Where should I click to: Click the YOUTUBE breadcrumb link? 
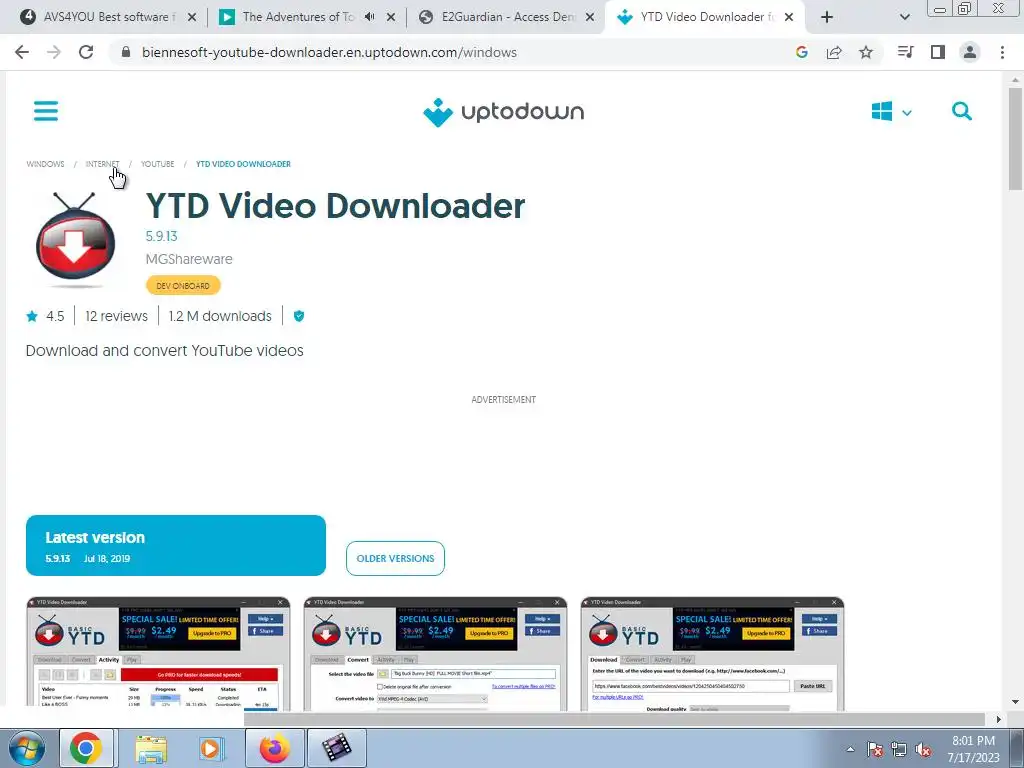(x=157, y=164)
